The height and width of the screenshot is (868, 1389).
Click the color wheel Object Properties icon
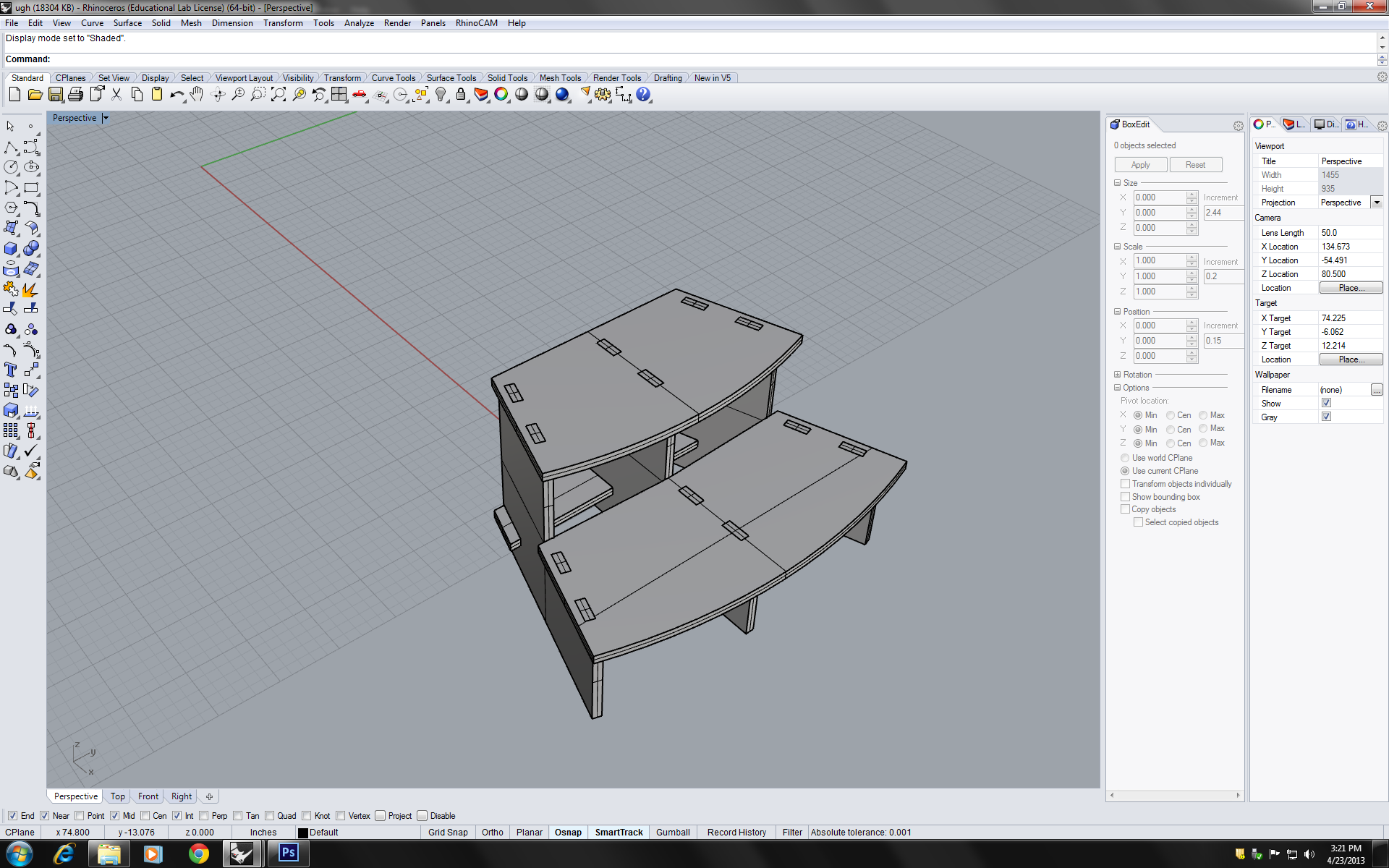(x=501, y=94)
